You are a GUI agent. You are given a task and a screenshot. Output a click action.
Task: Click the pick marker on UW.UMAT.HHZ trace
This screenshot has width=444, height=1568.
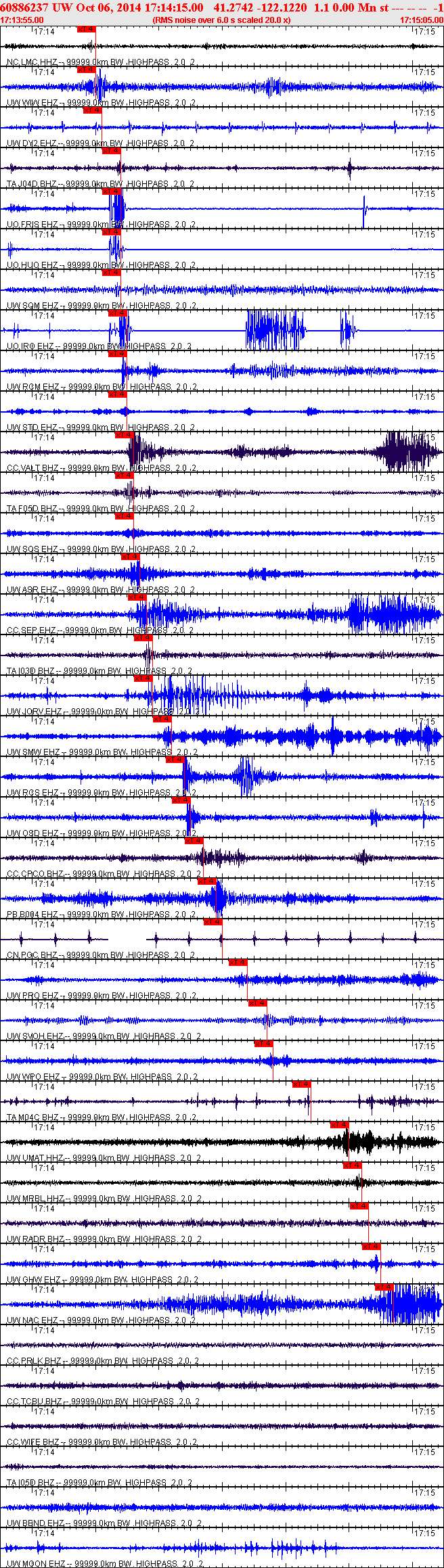tap(339, 1125)
